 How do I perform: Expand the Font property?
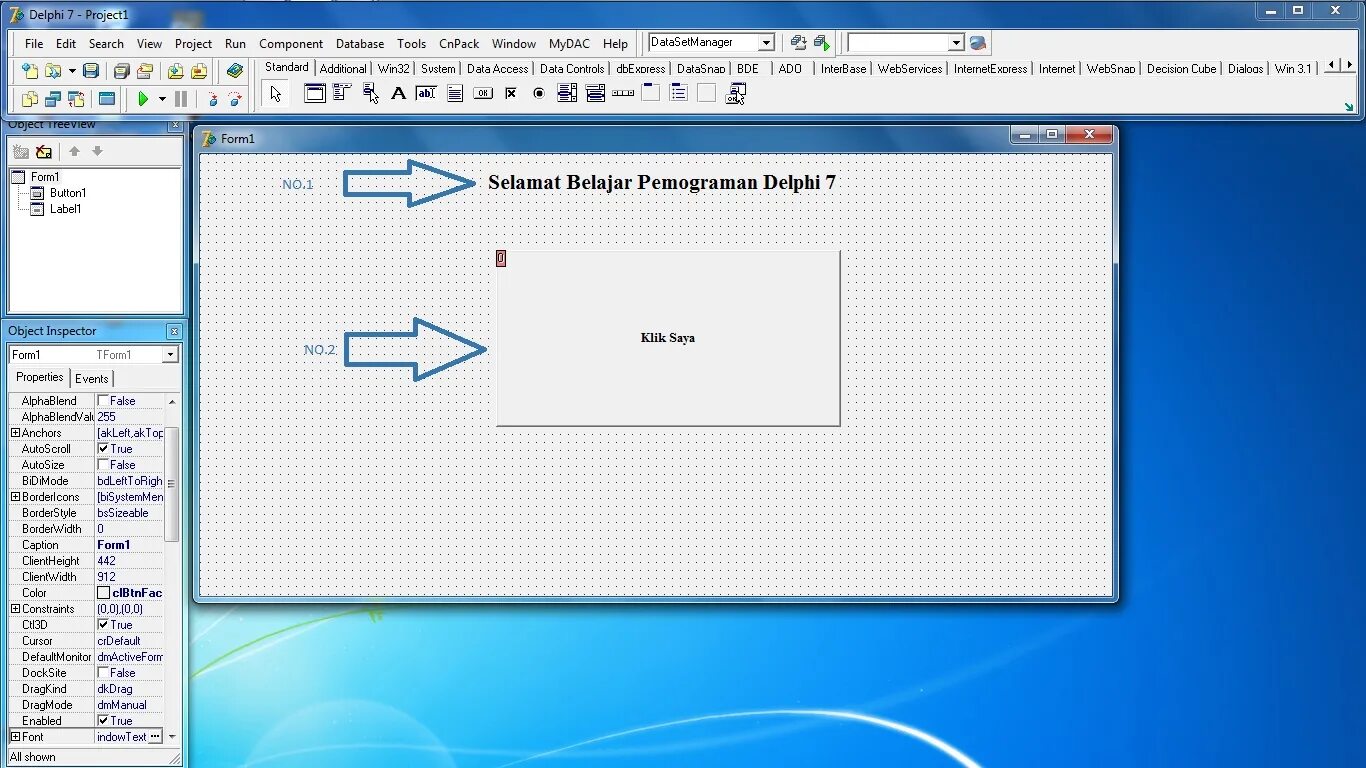[15, 737]
